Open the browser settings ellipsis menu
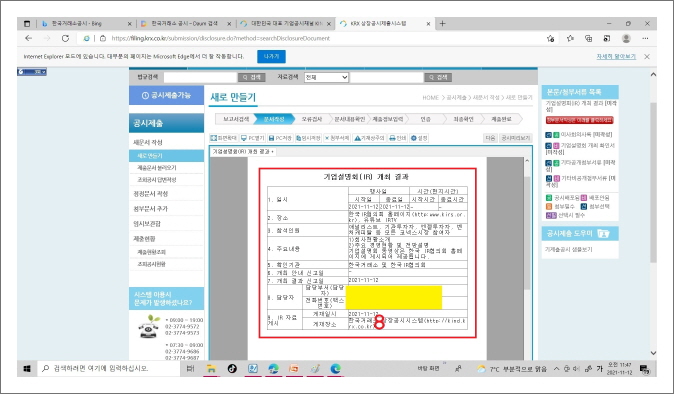 click(645, 38)
